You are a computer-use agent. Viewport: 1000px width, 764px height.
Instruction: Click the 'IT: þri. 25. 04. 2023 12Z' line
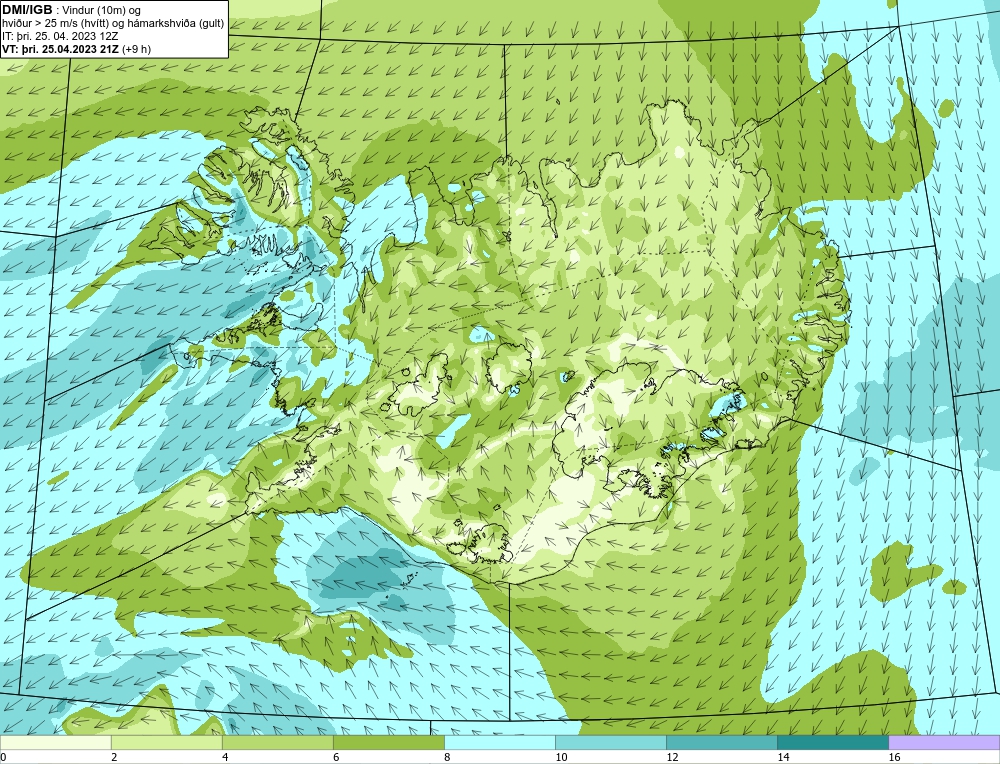60,36
